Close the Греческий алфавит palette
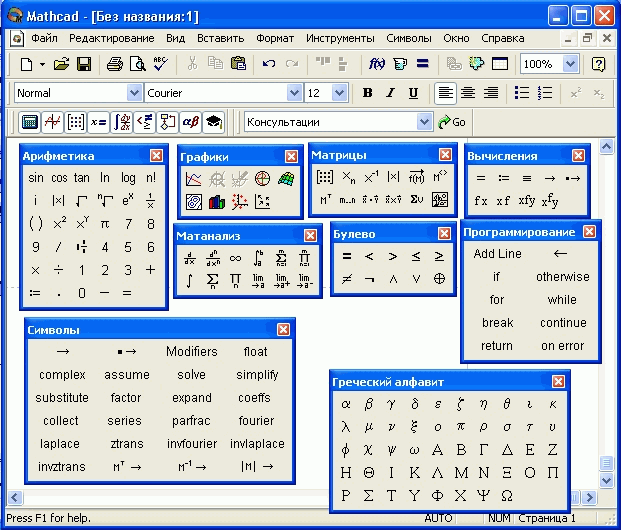 pyautogui.click(x=558, y=381)
